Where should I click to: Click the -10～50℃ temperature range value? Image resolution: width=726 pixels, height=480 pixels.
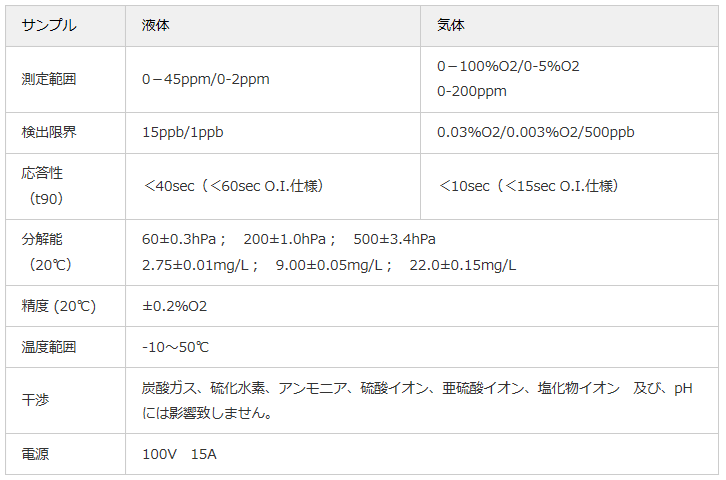175,347
